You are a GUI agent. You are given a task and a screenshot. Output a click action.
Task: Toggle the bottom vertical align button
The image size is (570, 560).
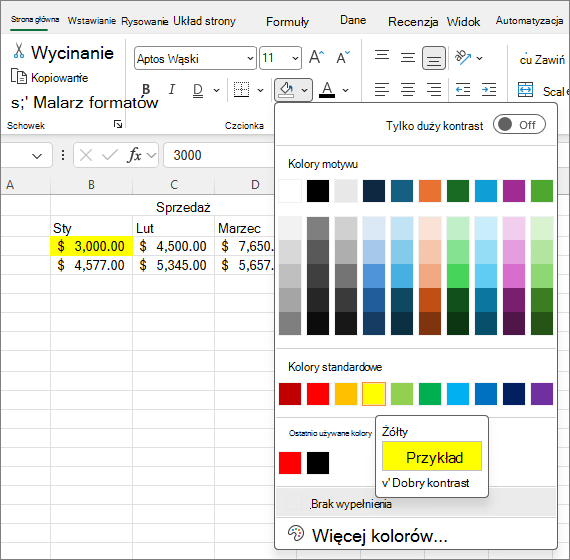(434, 58)
